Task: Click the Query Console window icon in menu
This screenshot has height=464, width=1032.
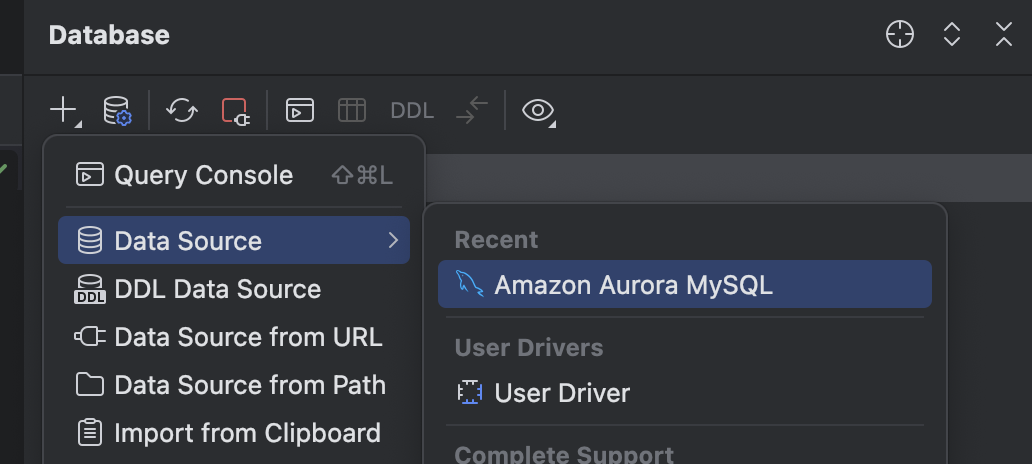Action: point(90,175)
